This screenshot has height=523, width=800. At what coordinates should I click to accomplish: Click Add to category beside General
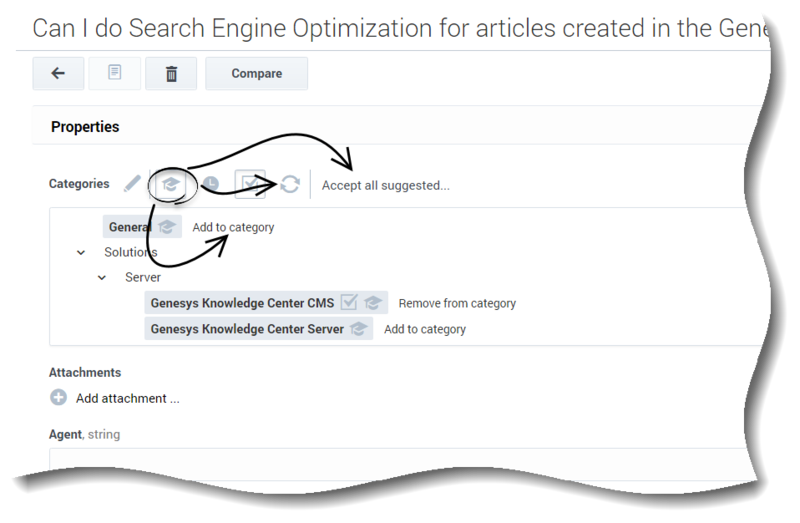point(233,227)
